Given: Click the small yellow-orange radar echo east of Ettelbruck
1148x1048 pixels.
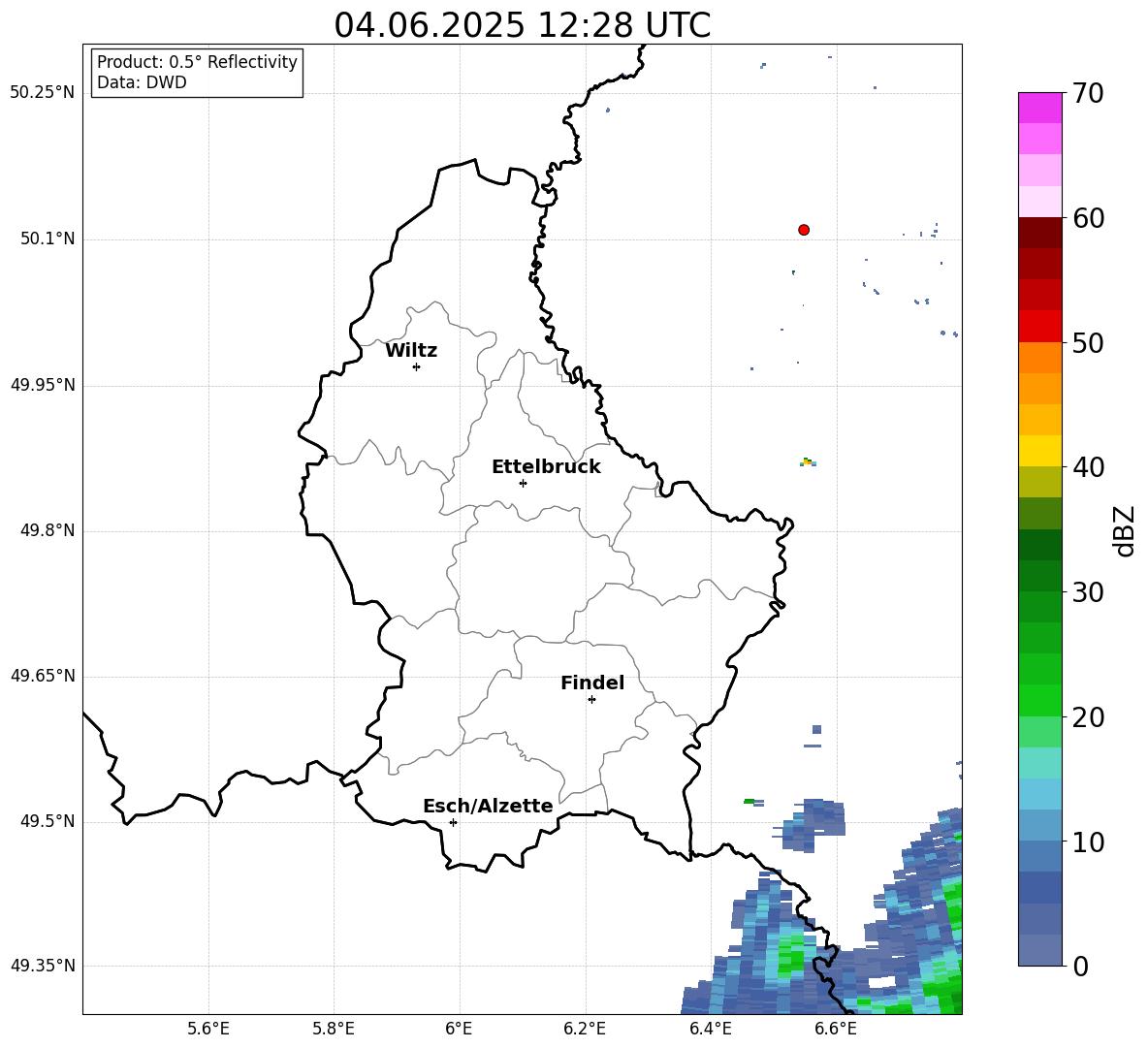Looking at the screenshot, I should coord(808,461).
